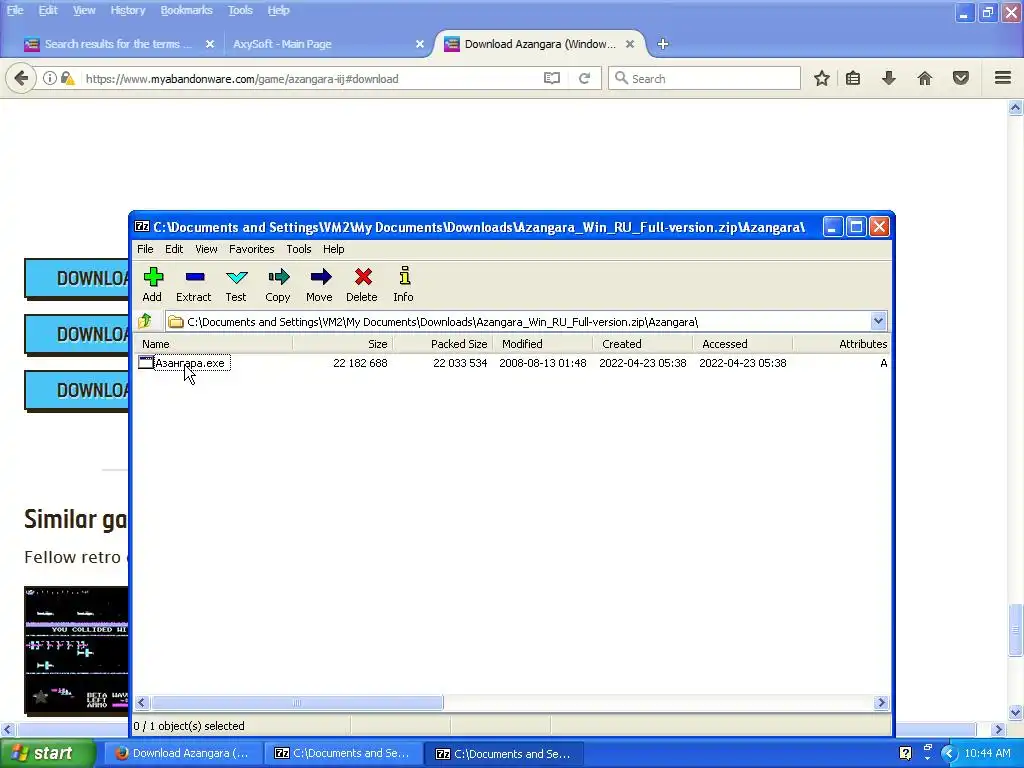Open Firefox Bookmarks menu

click(186, 10)
